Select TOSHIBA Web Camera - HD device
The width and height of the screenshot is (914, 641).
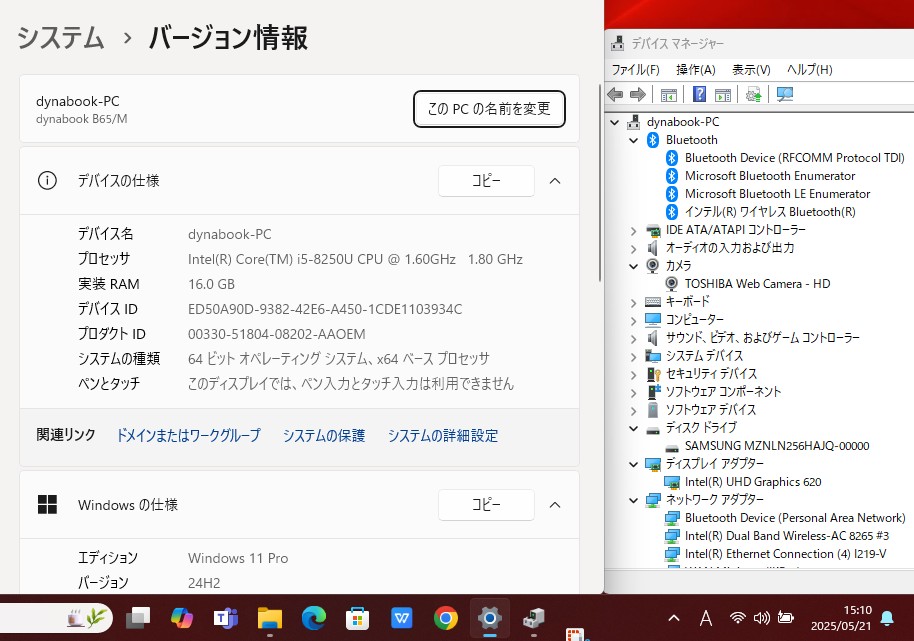coord(757,284)
